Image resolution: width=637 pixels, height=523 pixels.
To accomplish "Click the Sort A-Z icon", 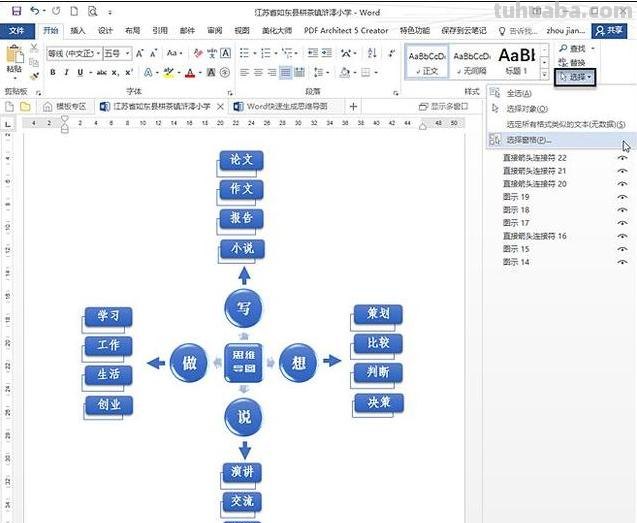I will [372, 53].
